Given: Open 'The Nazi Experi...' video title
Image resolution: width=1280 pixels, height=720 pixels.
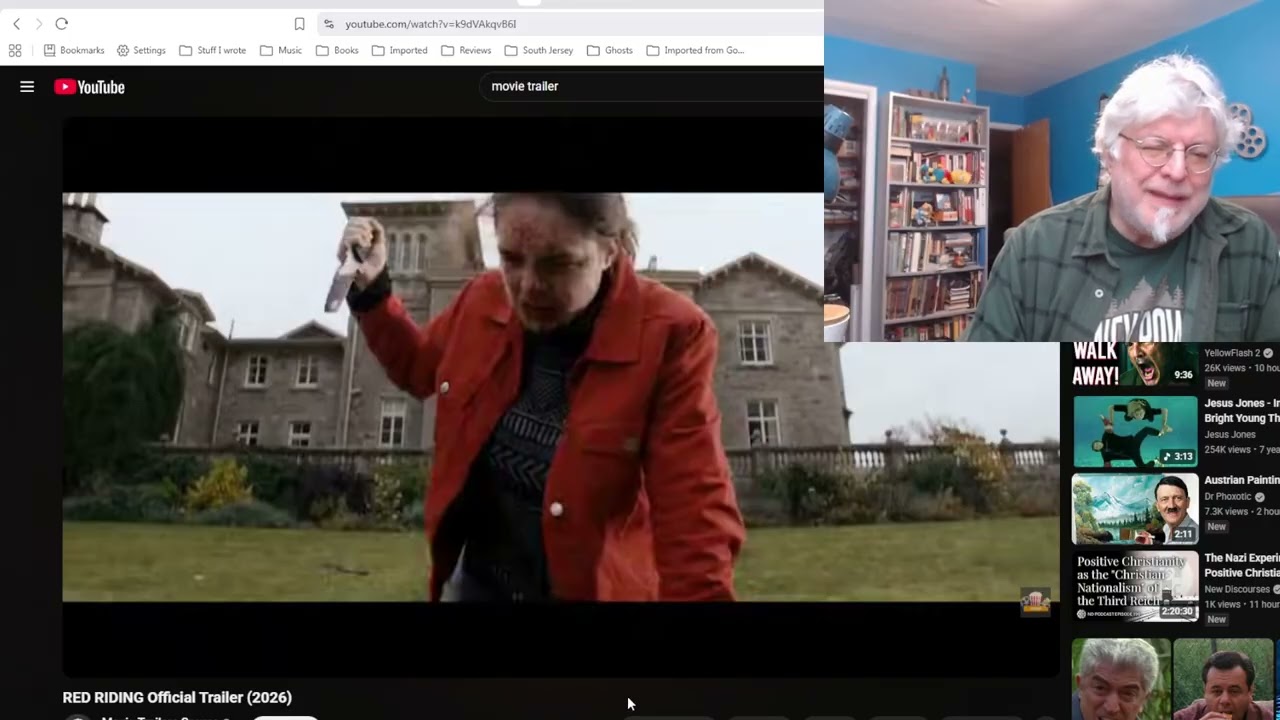Looking at the screenshot, I should click(1242, 565).
